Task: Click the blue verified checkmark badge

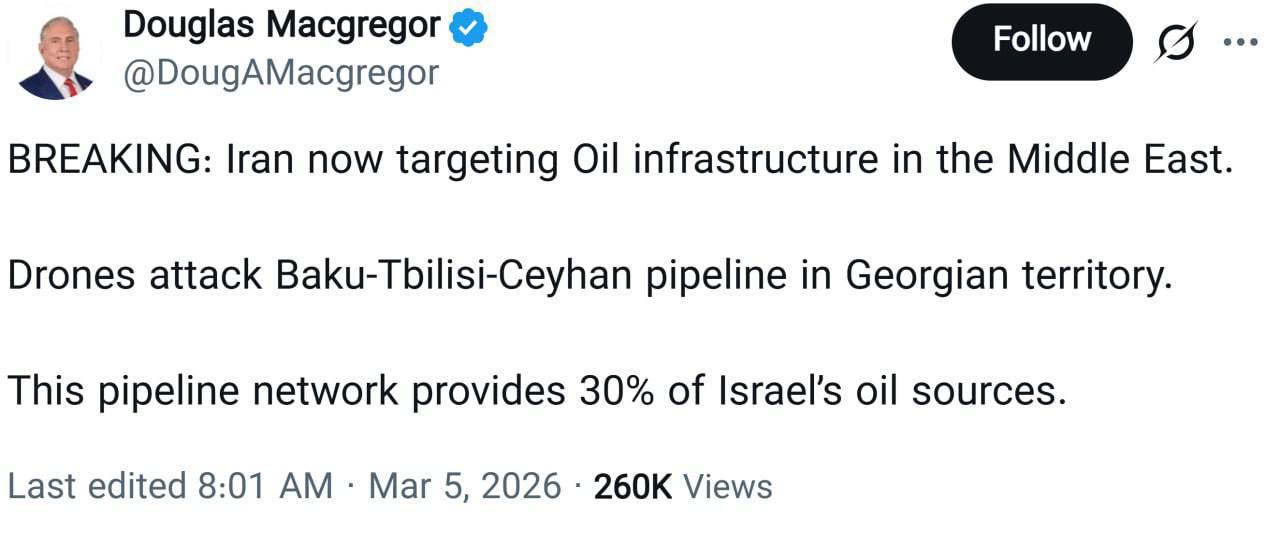Action: tap(467, 27)
